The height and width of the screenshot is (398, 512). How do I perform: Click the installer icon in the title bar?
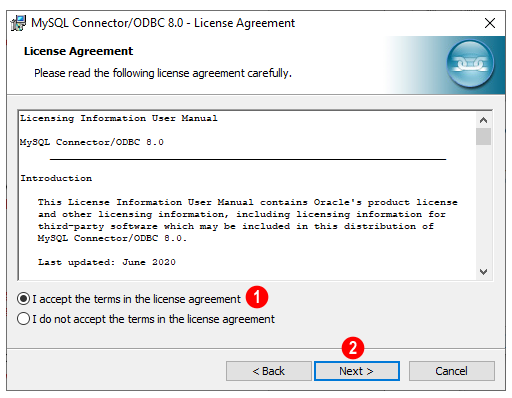pos(18,23)
